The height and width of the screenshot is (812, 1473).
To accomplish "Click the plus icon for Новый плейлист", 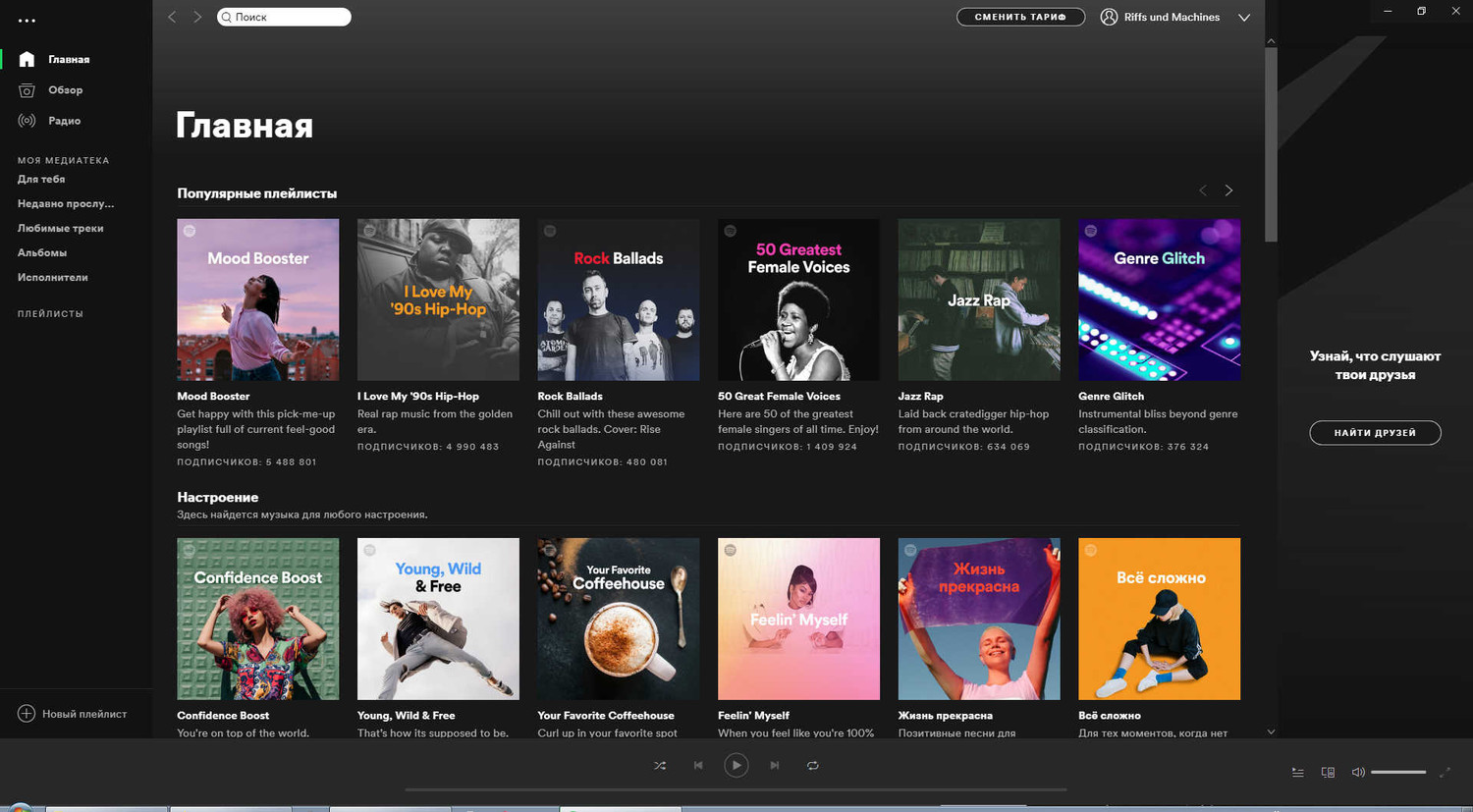I will pyautogui.click(x=27, y=714).
